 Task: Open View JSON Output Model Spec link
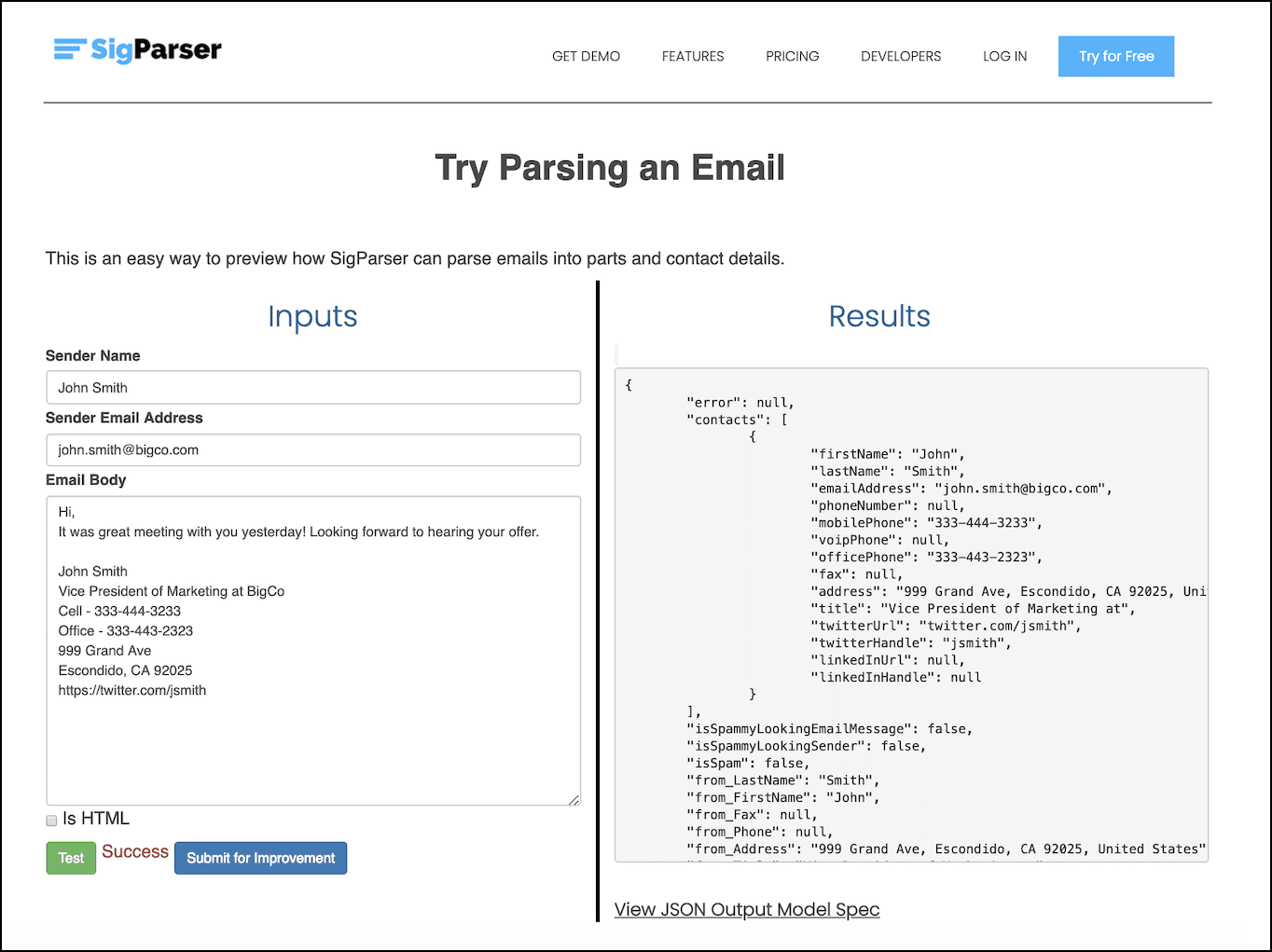(747, 910)
